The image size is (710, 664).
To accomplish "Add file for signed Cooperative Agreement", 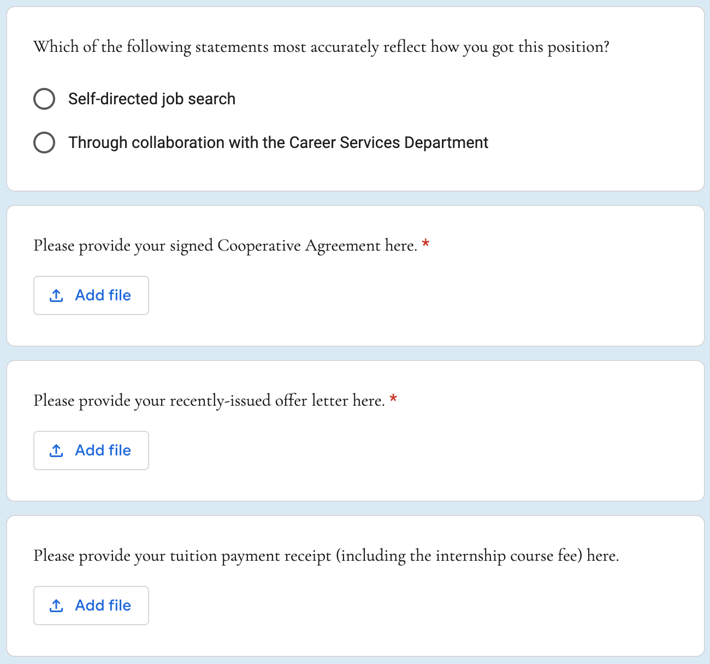I will coord(91,295).
